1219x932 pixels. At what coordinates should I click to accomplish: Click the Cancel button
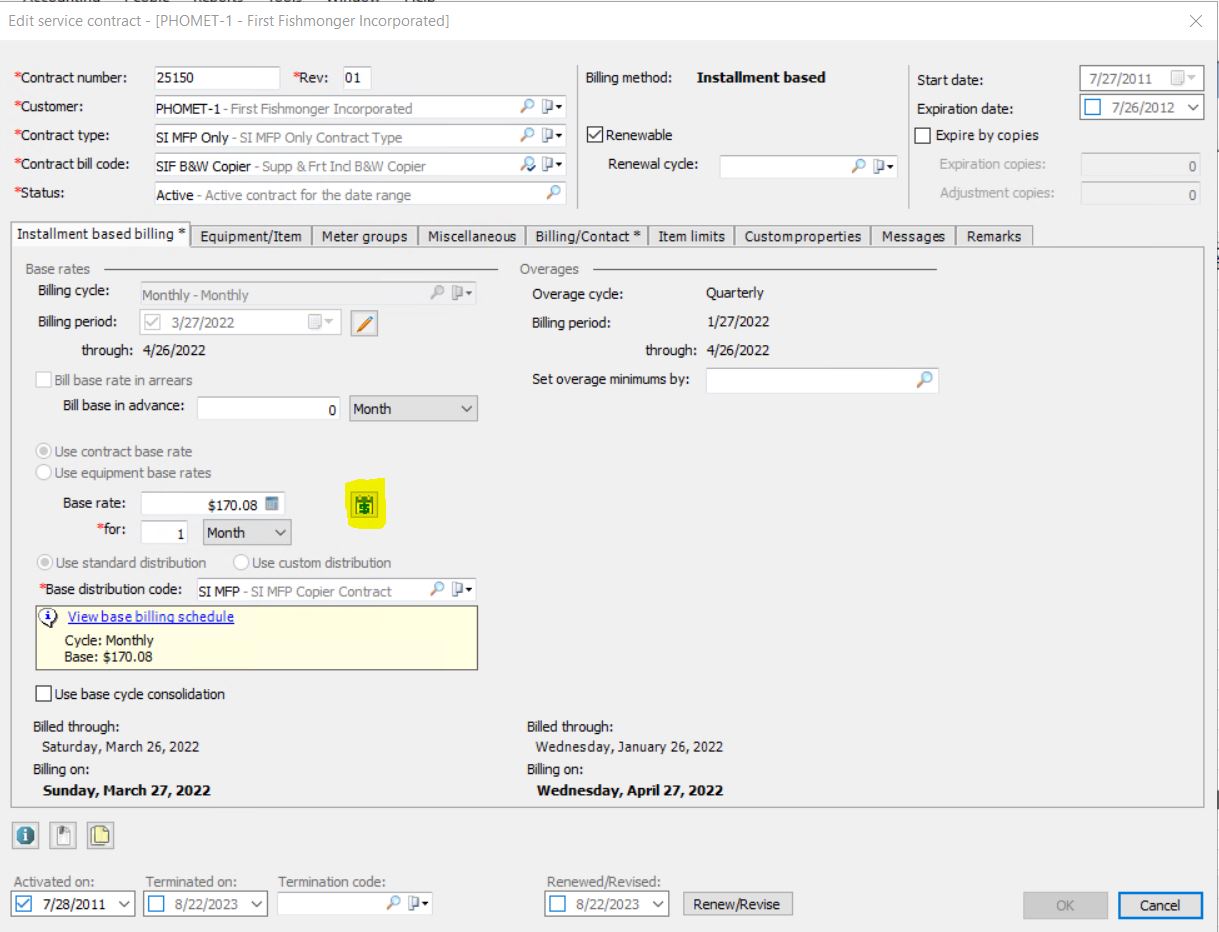tap(1160, 905)
